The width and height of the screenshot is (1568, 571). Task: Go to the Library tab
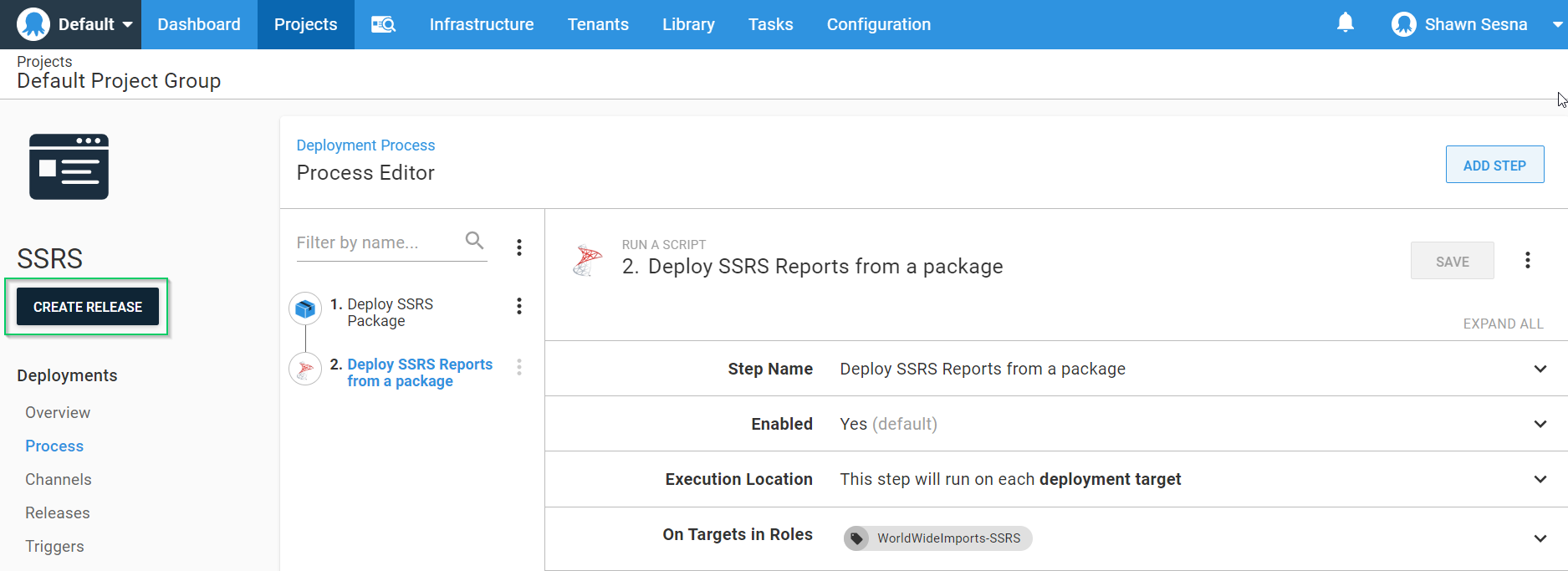(687, 24)
